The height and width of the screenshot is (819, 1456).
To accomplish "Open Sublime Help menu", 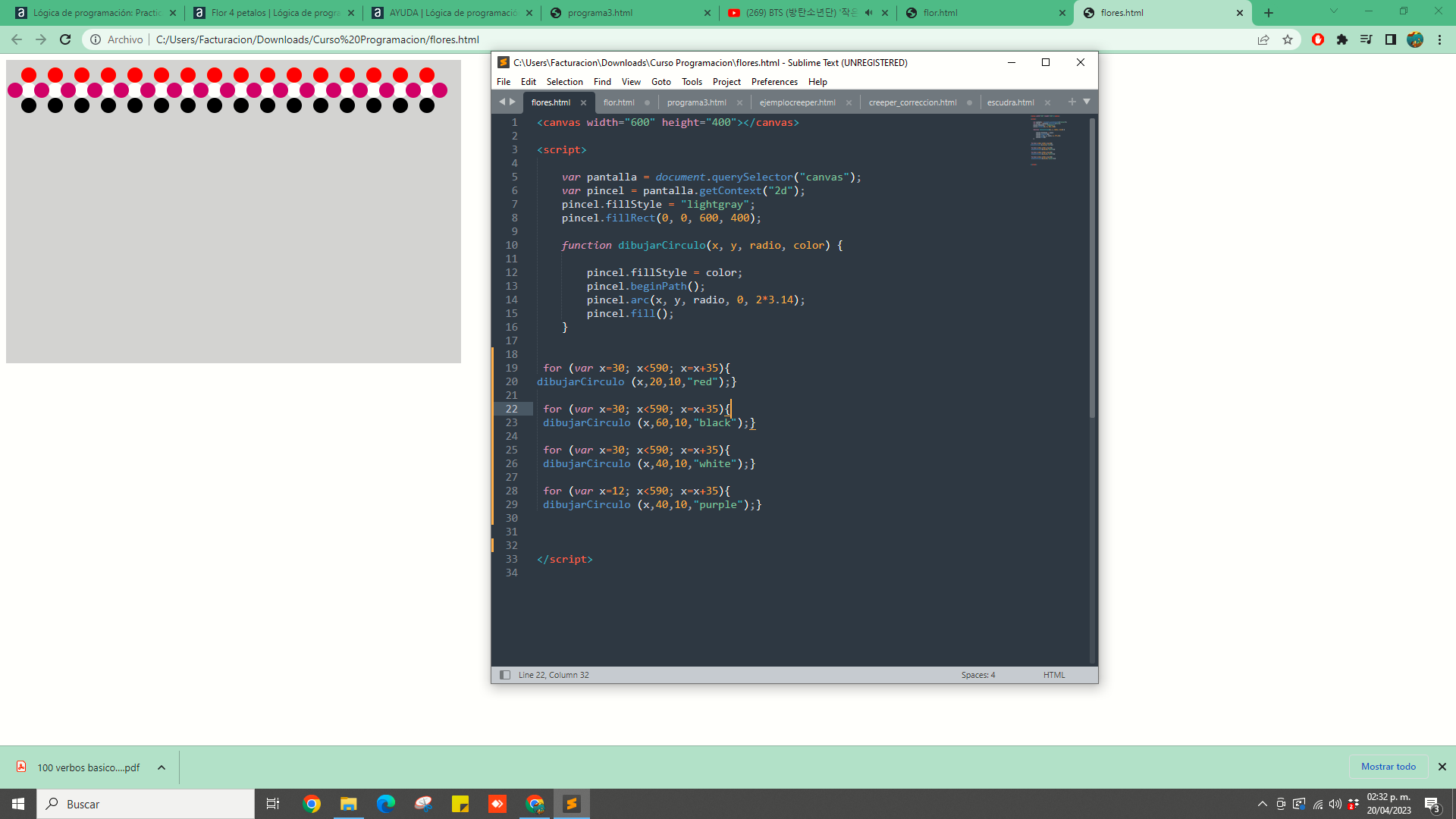I will [817, 82].
